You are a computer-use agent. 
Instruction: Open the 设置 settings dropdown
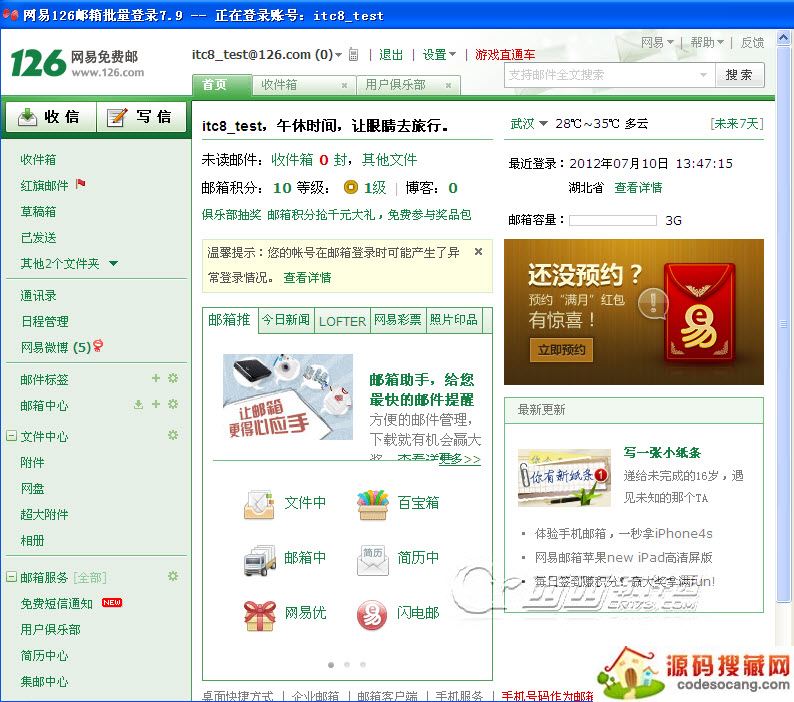[x=439, y=54]
